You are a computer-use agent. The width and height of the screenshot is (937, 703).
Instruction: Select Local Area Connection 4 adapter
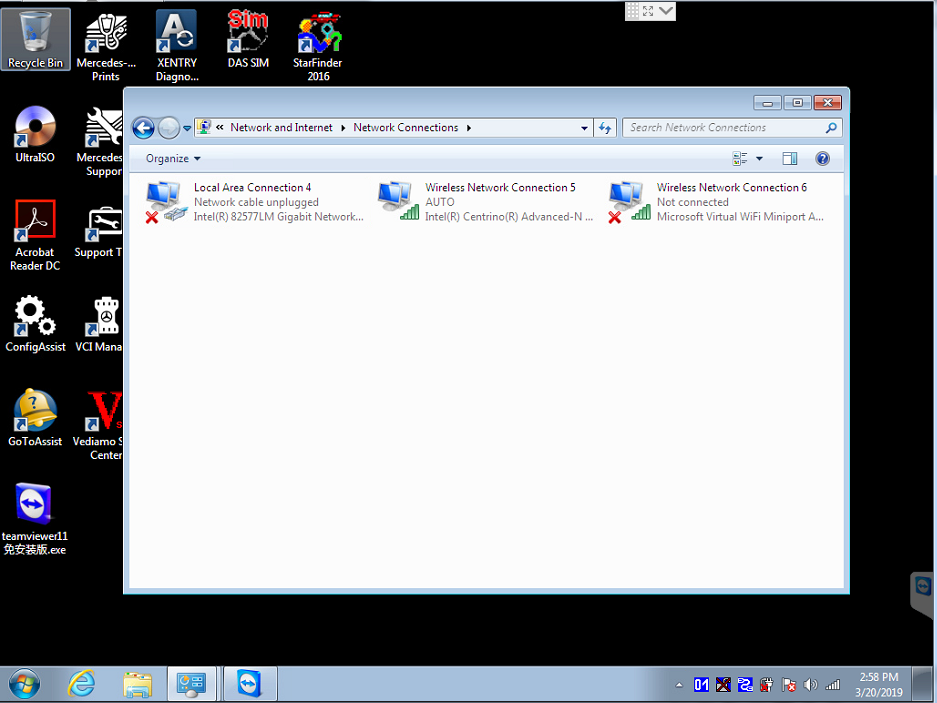[255, 202]
